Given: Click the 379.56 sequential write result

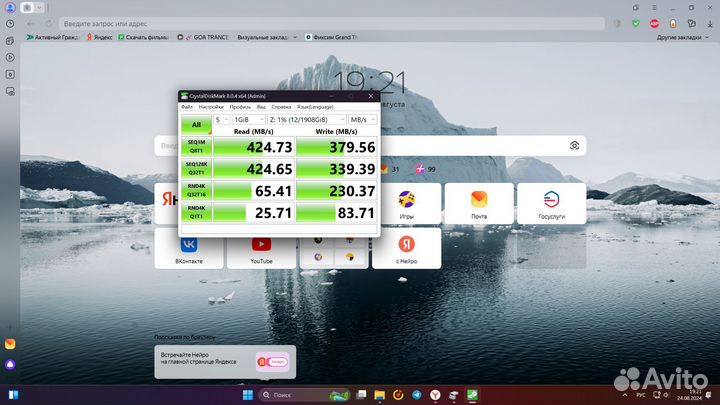Looking at the screenshot, I should [336, 147].
